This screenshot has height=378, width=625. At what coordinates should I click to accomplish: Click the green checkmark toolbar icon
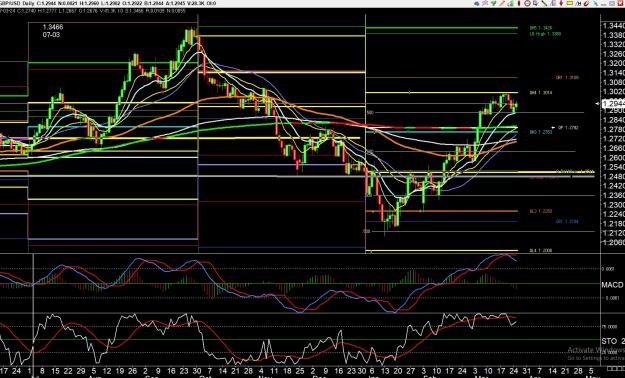[493, 3]
